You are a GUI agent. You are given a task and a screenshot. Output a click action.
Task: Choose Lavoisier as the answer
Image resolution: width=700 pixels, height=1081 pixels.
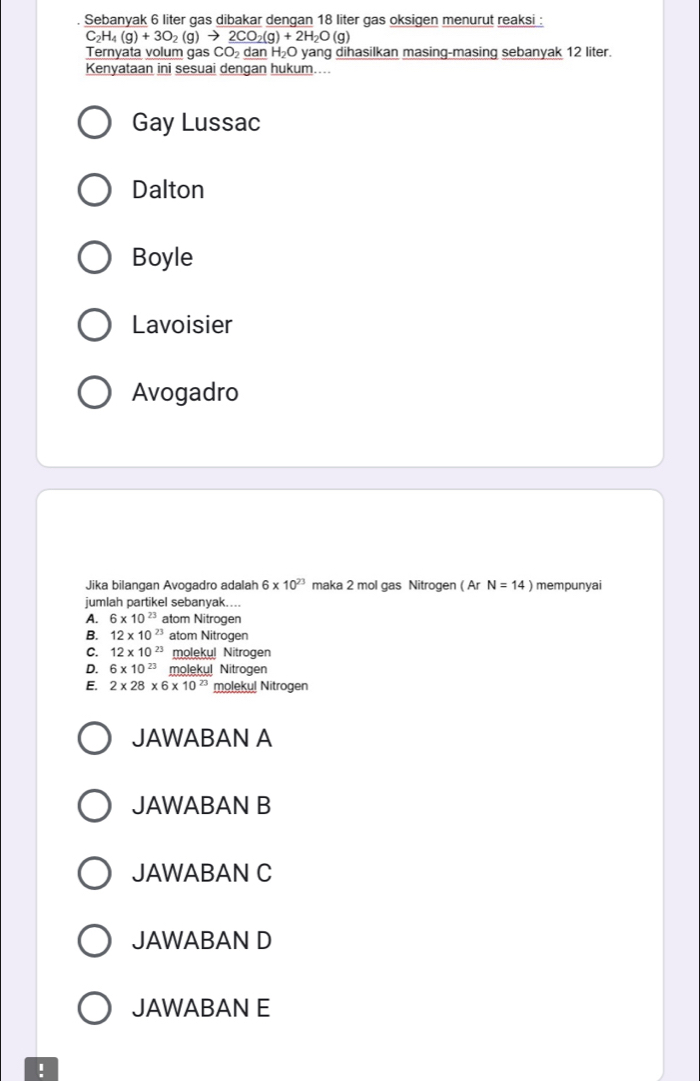click(x=94, y=325)
